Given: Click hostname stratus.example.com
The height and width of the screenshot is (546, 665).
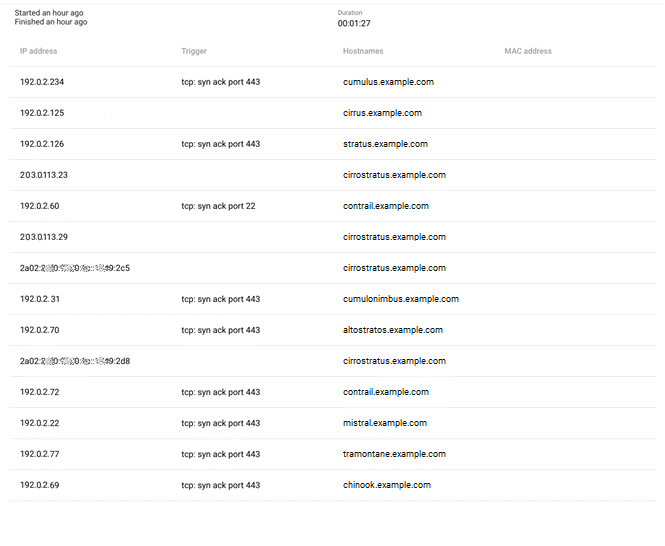Looking at the screenshot, I should click(385, 144).
